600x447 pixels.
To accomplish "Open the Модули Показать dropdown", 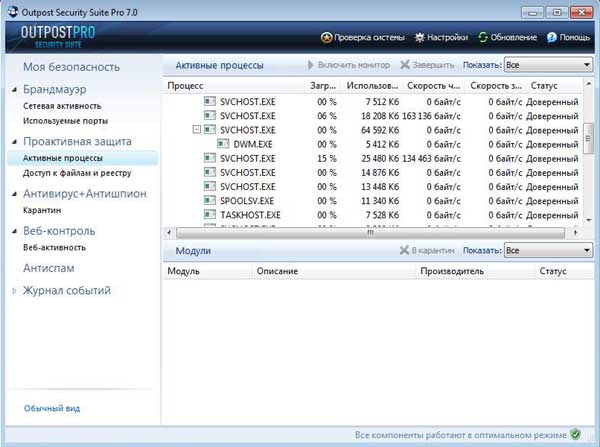I will [548, 251].
